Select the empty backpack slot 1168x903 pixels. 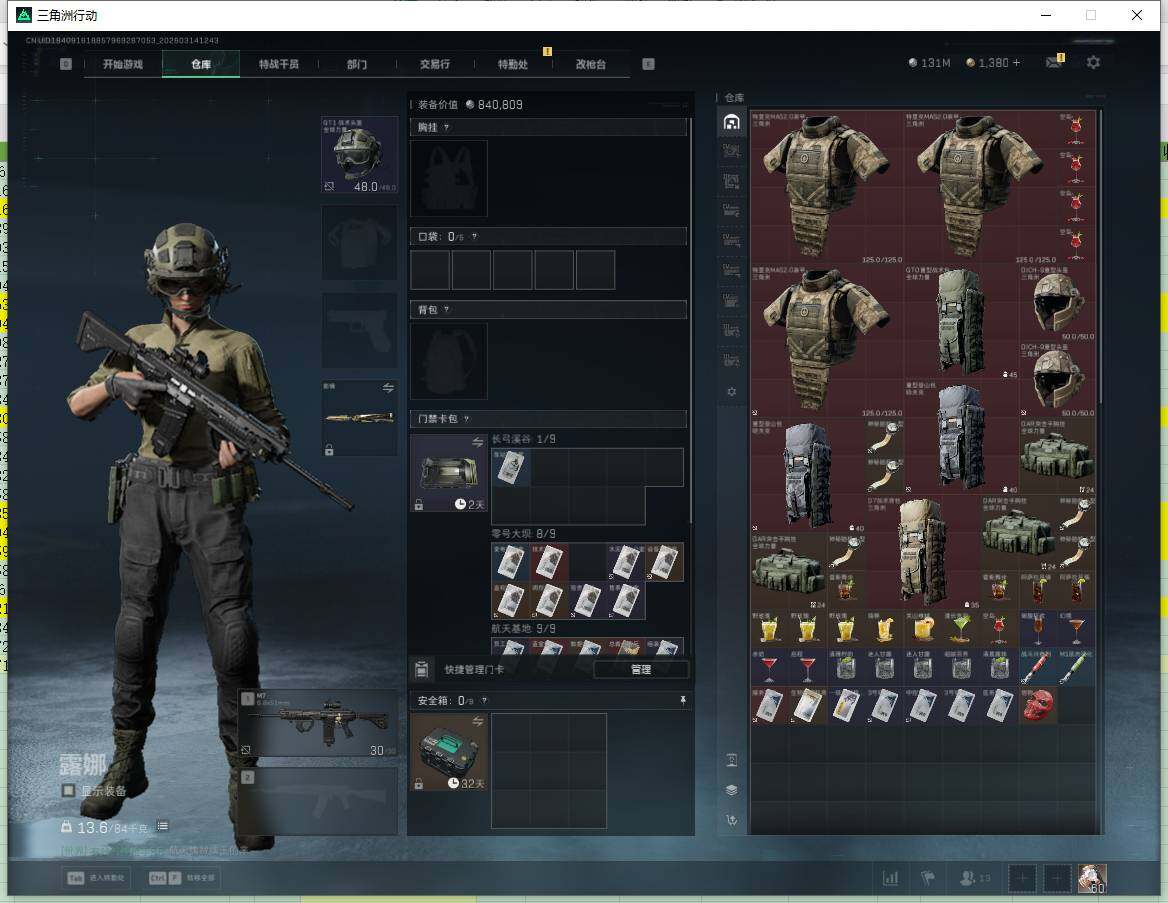click(449, 361)
